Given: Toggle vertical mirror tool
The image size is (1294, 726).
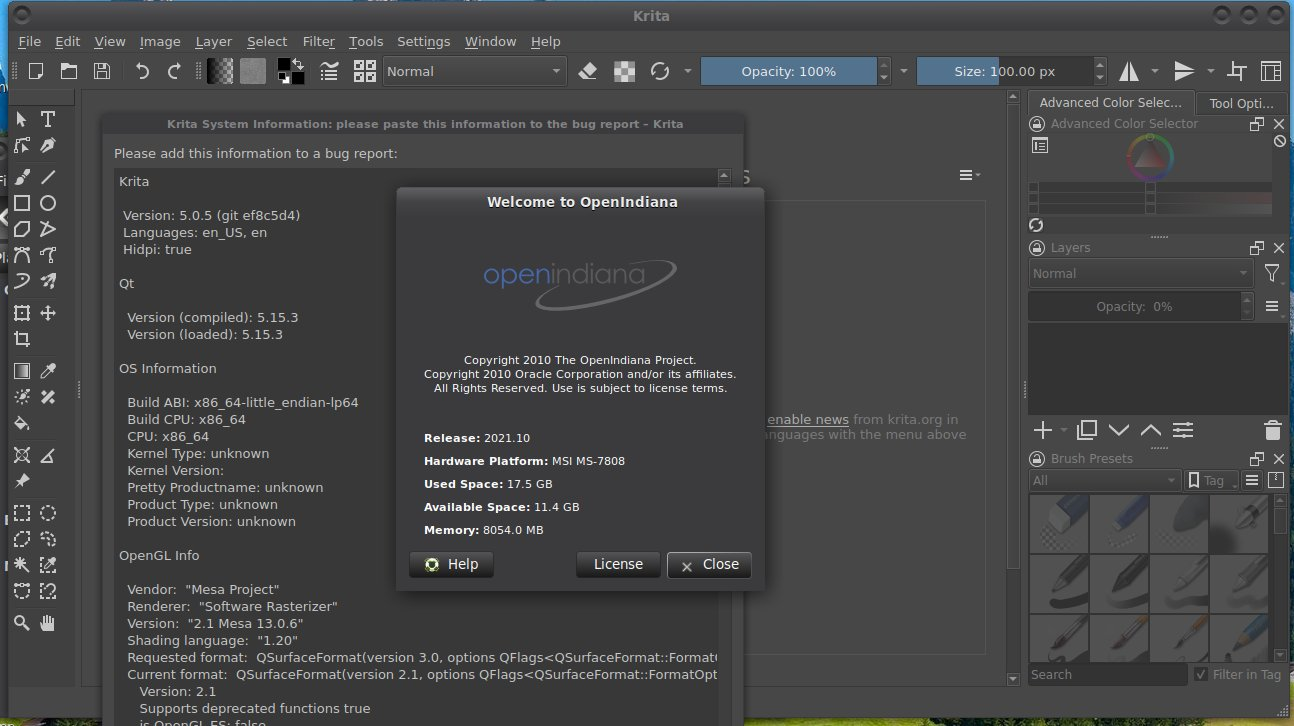Looking at the screenshot, I should [x=1184, y=71].
